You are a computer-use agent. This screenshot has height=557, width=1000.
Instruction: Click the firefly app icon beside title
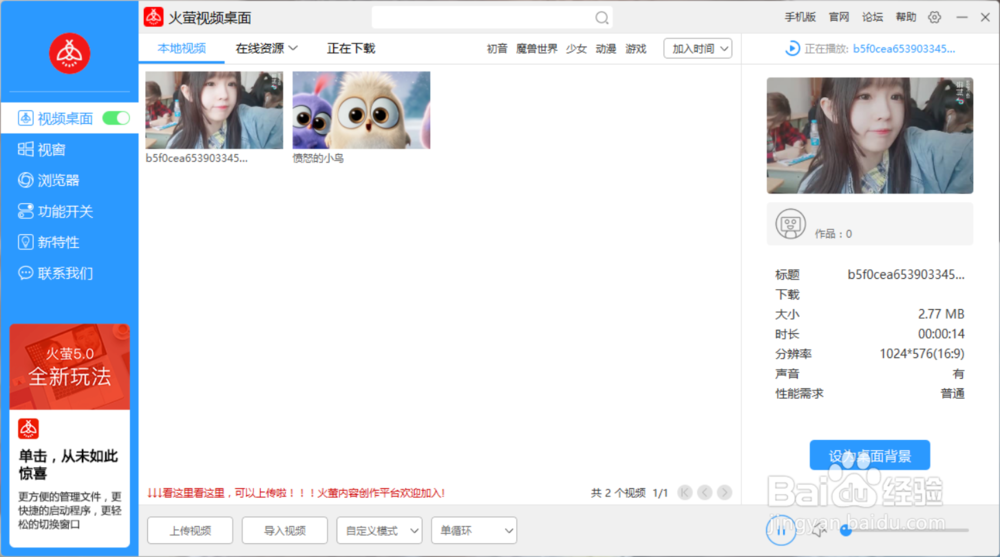coord(153,17)
